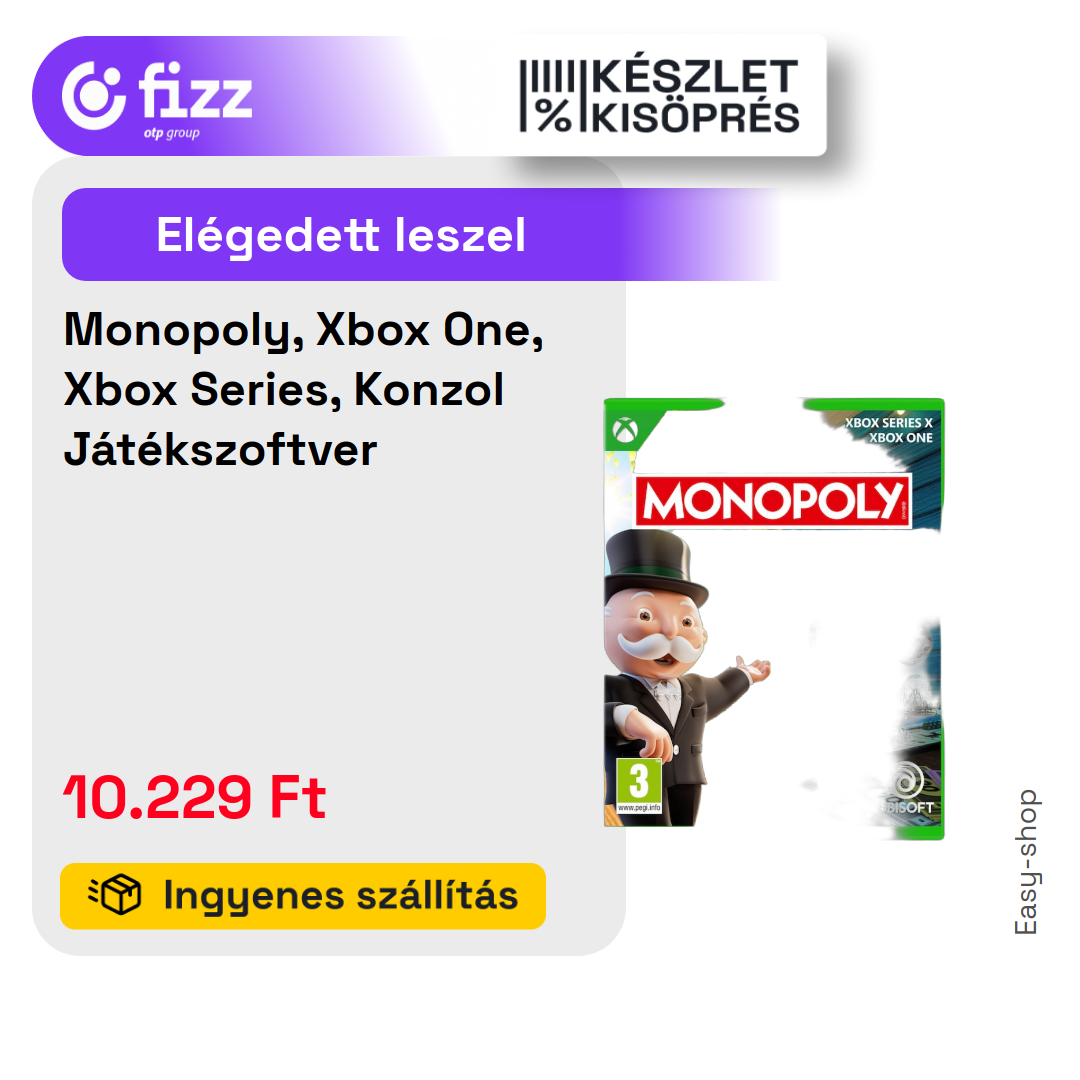Click the fizz otp group wordmark
1080x1080 pixels.
(196, 100)
